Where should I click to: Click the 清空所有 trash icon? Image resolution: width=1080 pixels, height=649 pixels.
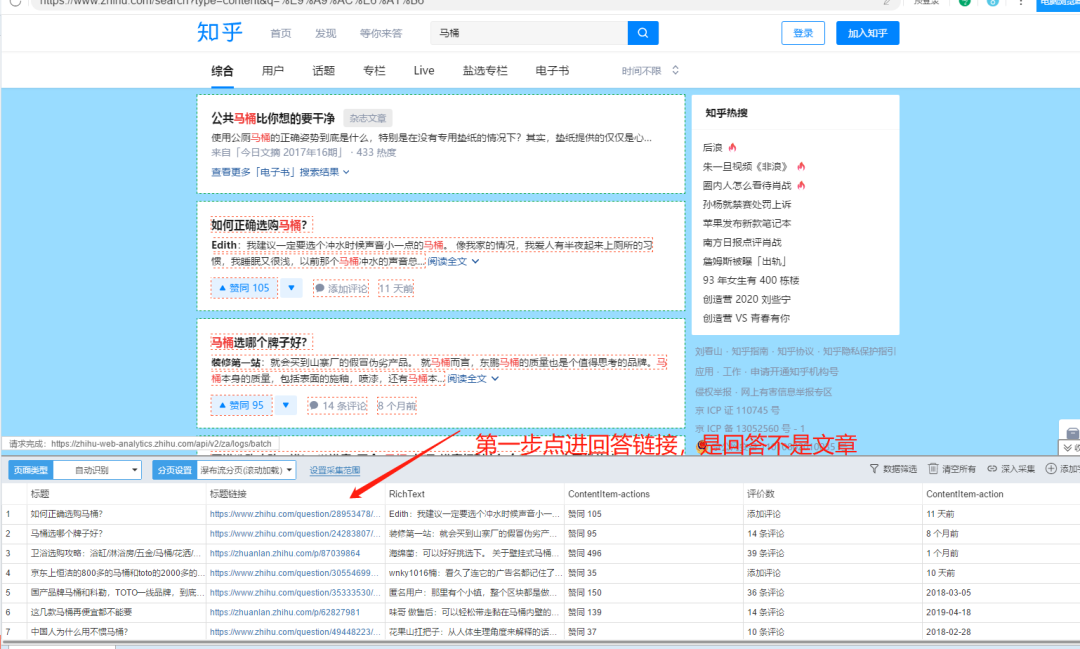pyautogui.click(x=933, y=468)
